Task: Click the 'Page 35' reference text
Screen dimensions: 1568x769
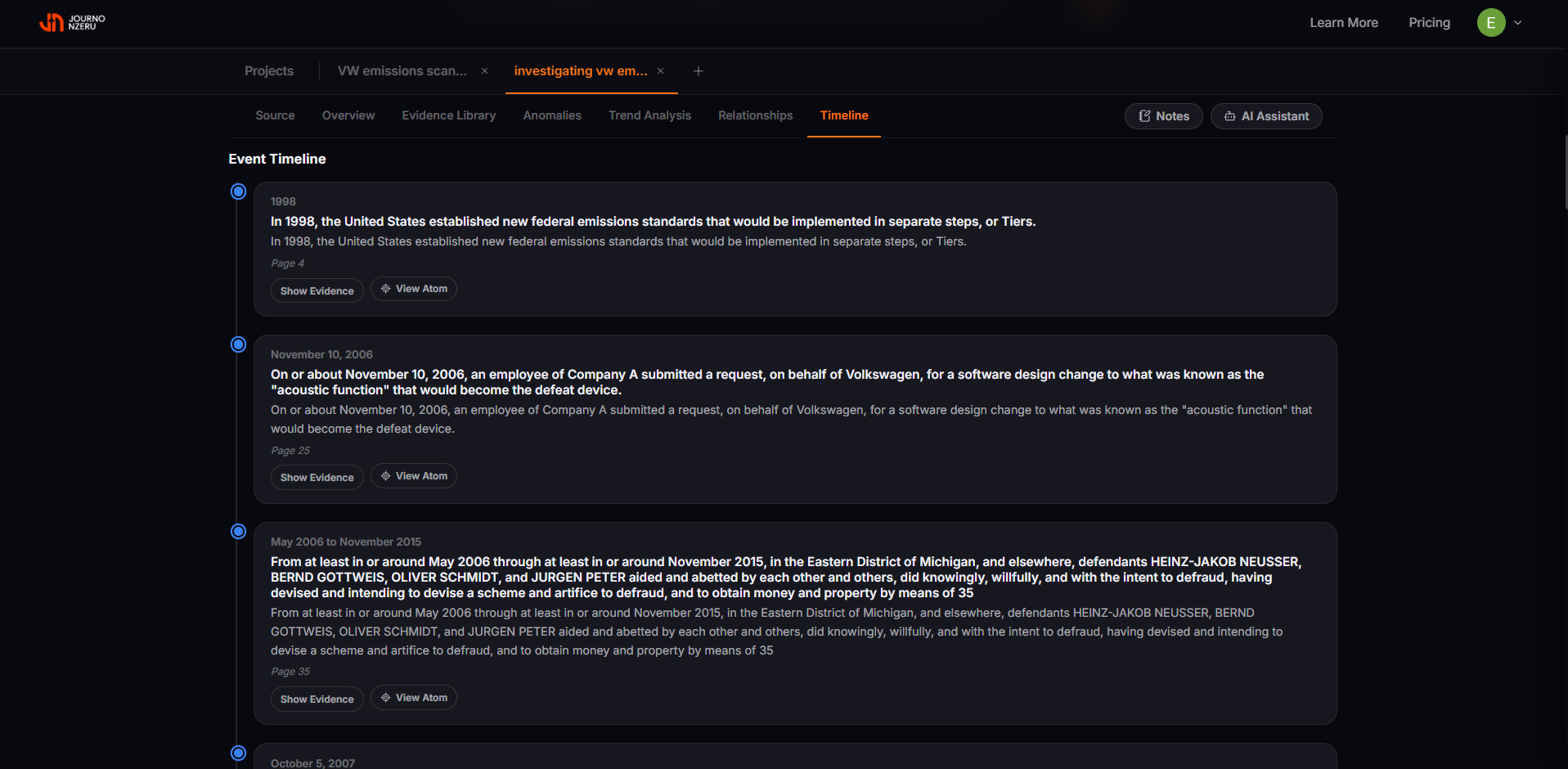Action: [x=290, y=672]
